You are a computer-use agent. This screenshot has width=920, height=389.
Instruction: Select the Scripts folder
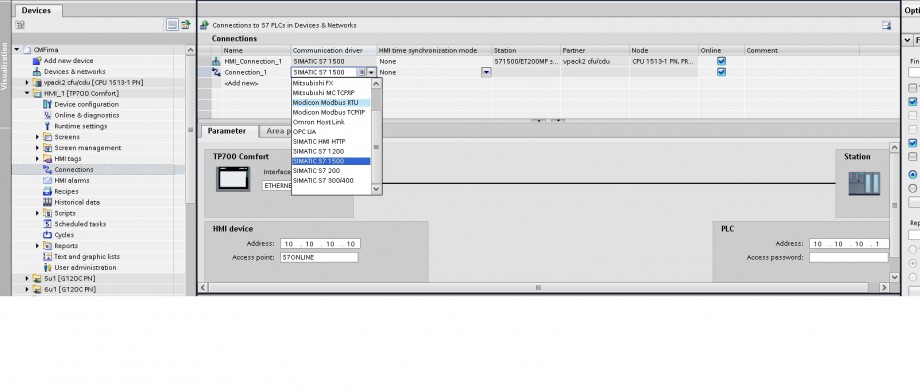65,213
